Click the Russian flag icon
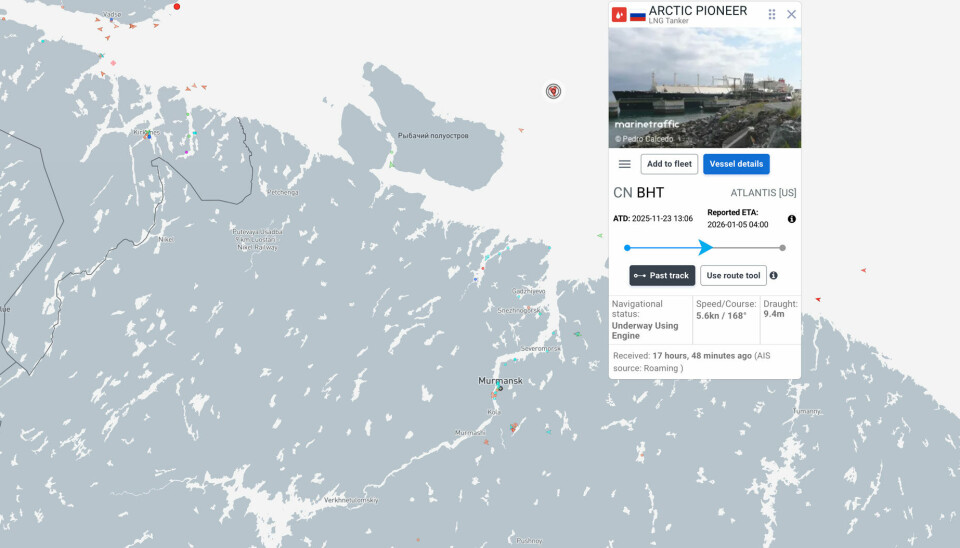 (x=637, y=15)
